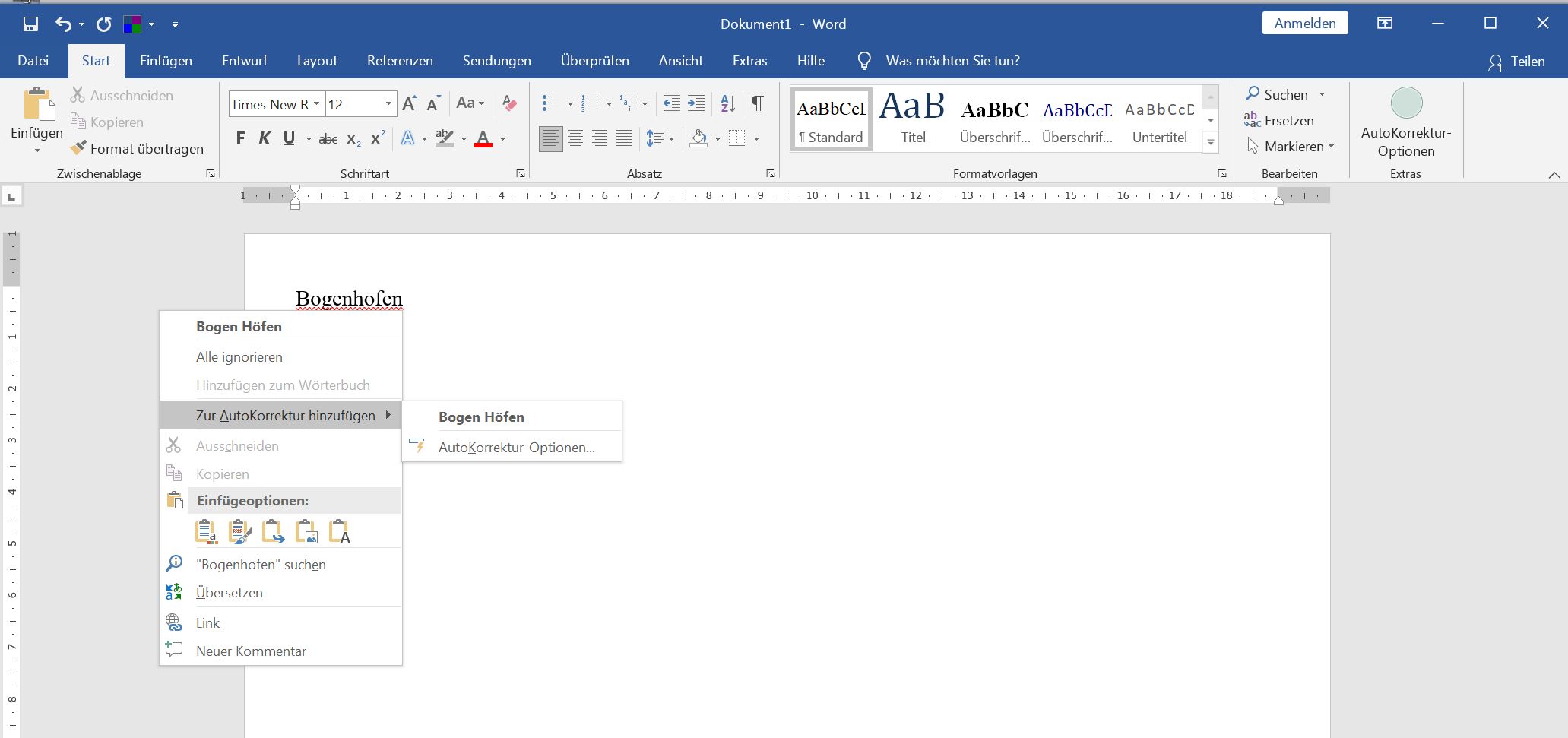The image size is (1568, 738).
Task: Clear all formatting with the eraser icon
Action: point(509,103)
